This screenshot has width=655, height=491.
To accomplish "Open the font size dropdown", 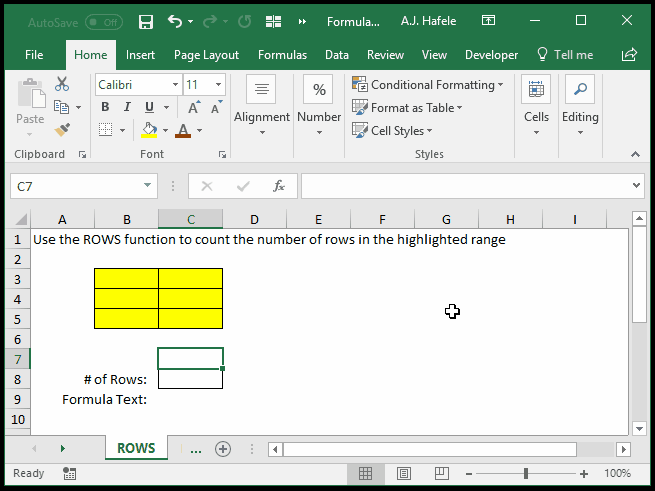I will [218, 85].
